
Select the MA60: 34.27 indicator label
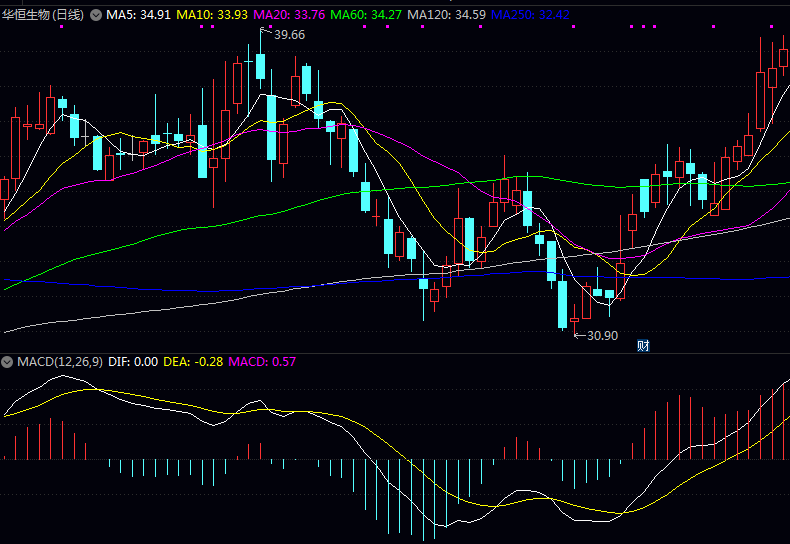pos(366,15)
